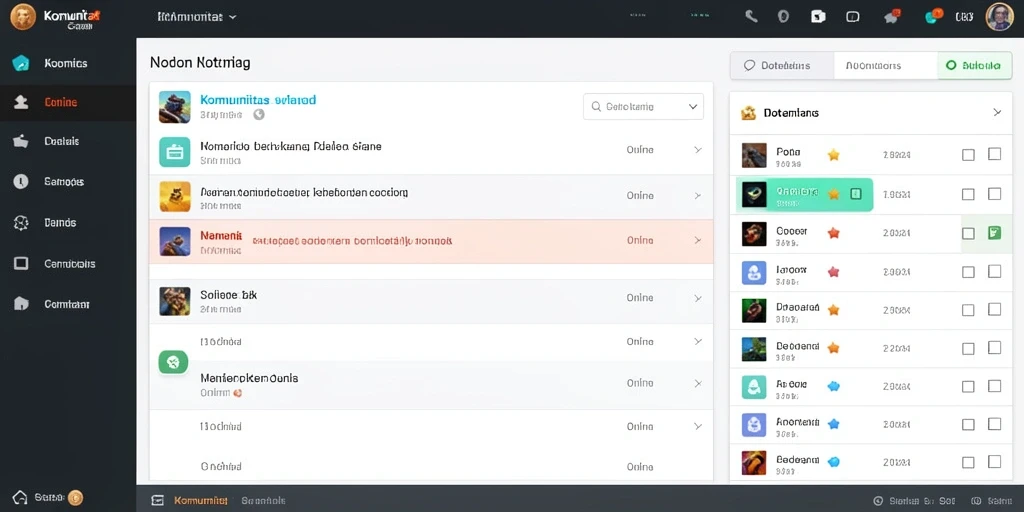Click the phone icon in top bar

coord(751,16)
